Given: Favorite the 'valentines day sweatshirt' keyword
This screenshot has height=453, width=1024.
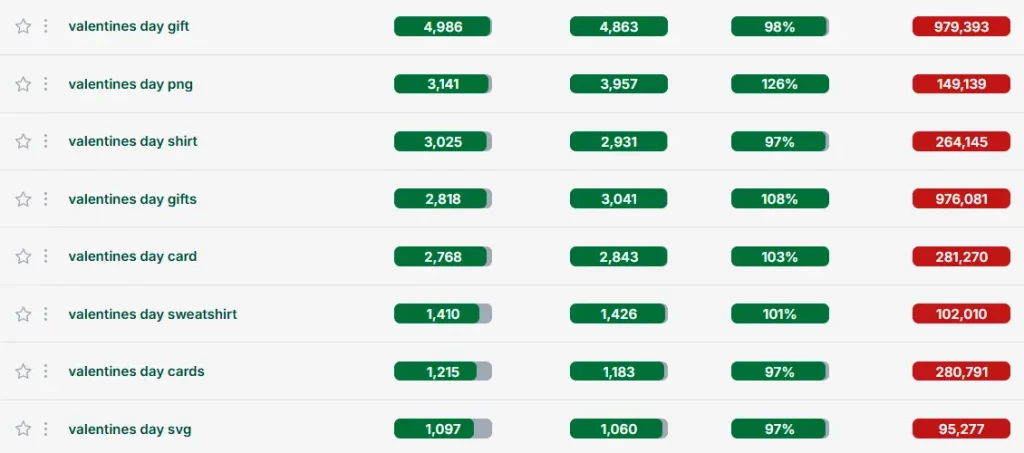Looking at the screenshot, I should [x=23, y=314].
